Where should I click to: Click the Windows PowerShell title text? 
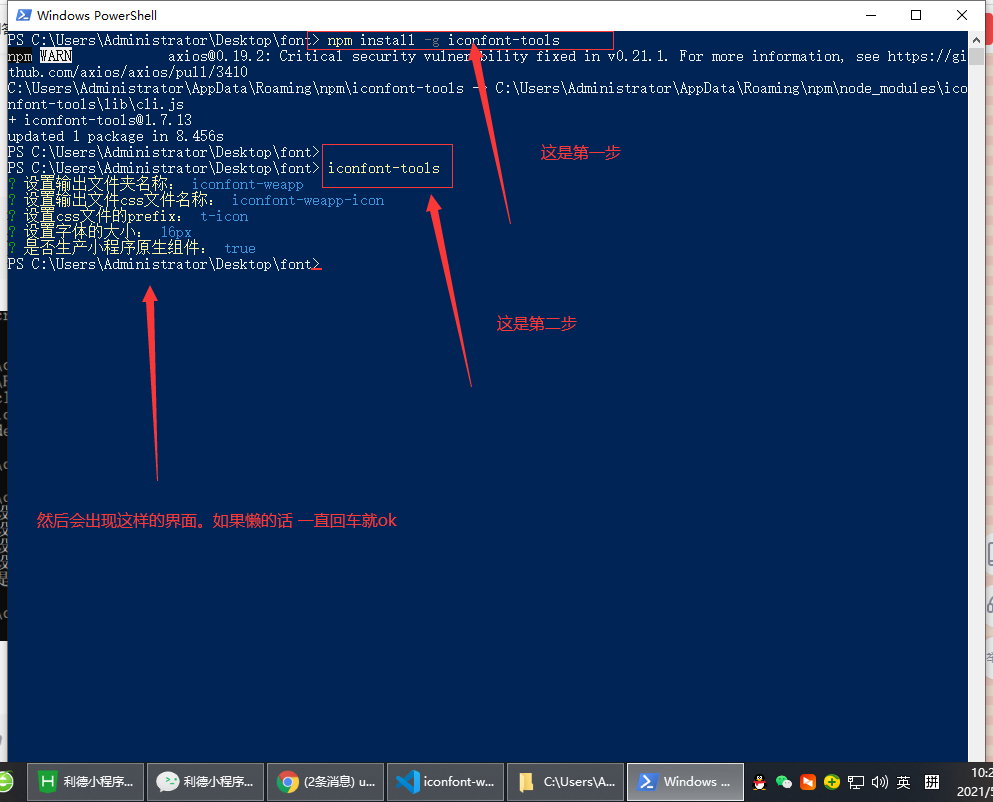tap(97, 15)
